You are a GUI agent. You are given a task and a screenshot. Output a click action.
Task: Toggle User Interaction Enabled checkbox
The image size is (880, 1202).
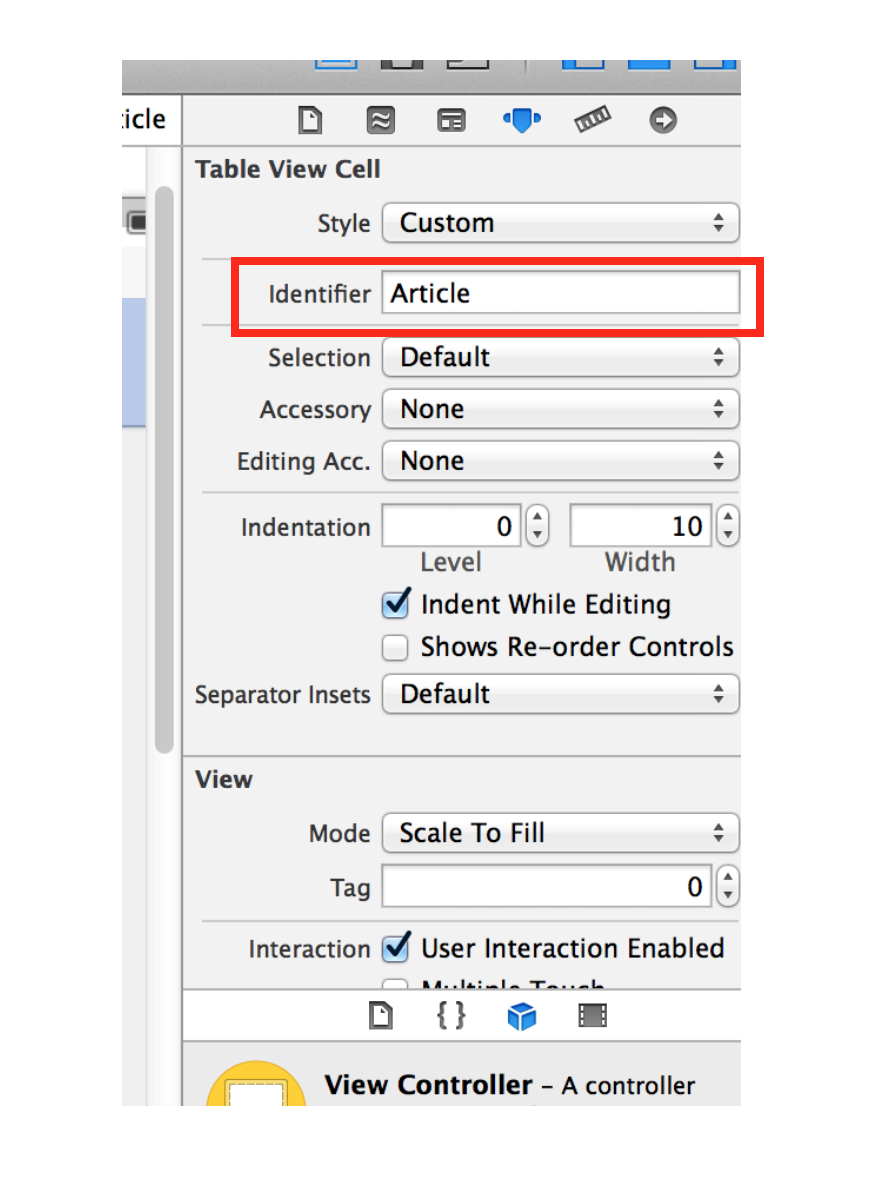coord(396,947)
